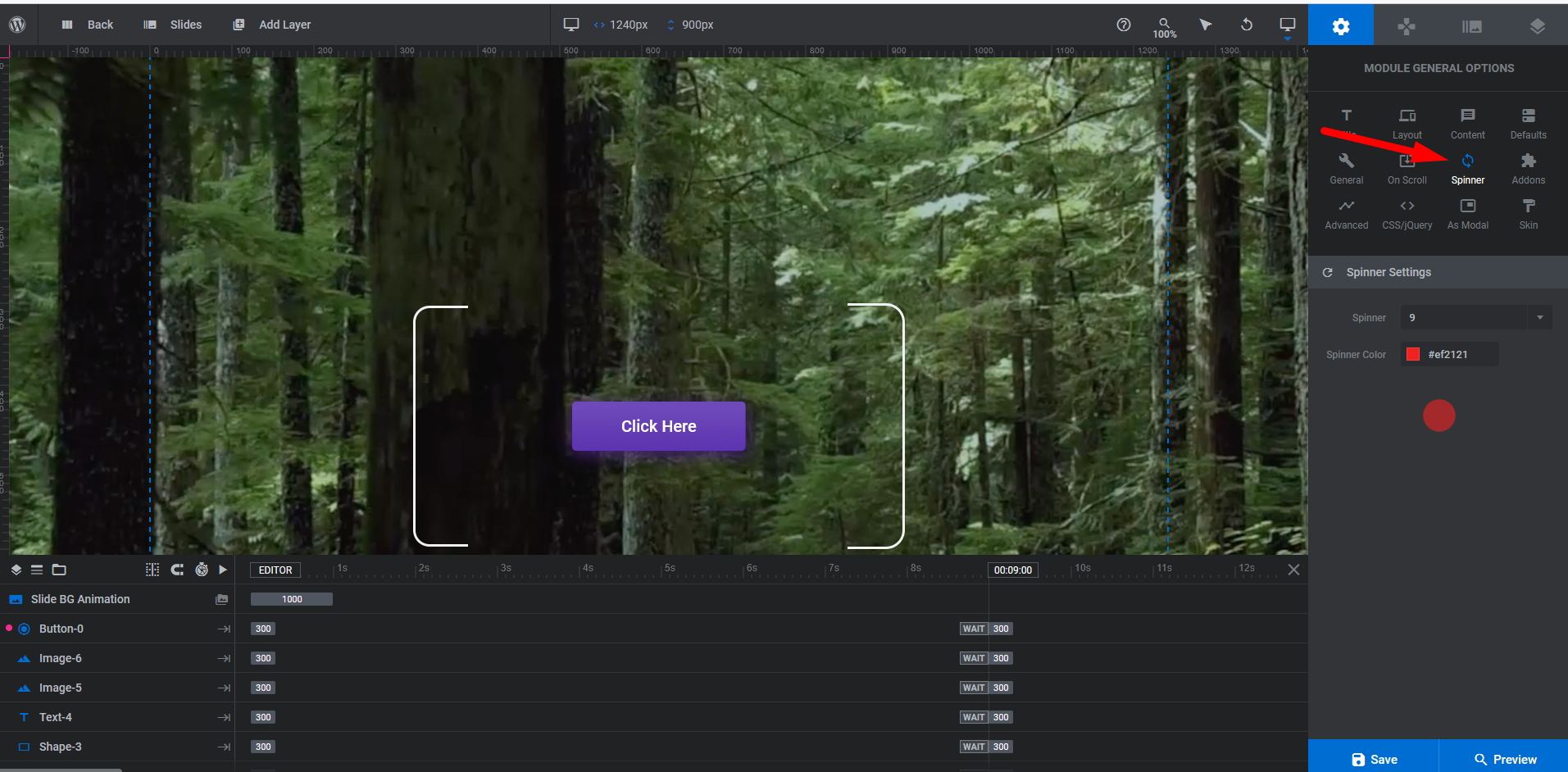This screenshot has height=772, width=1568.
Task: Switch to slide options tab
Action: click(1472, 26)
